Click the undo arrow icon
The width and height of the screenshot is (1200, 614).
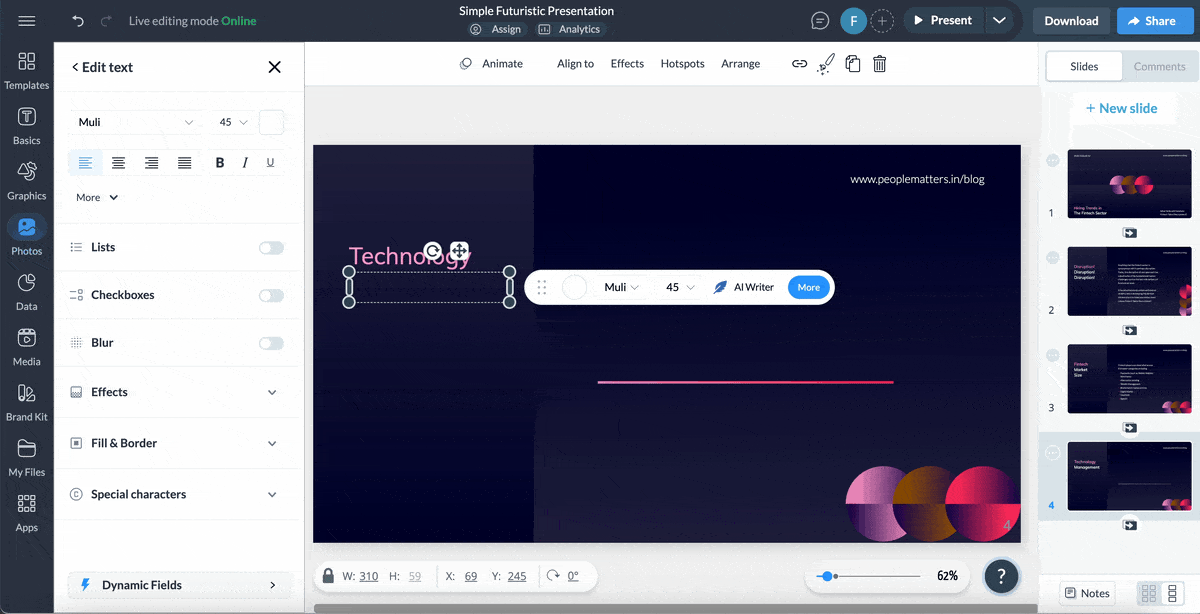click(79, 21)
